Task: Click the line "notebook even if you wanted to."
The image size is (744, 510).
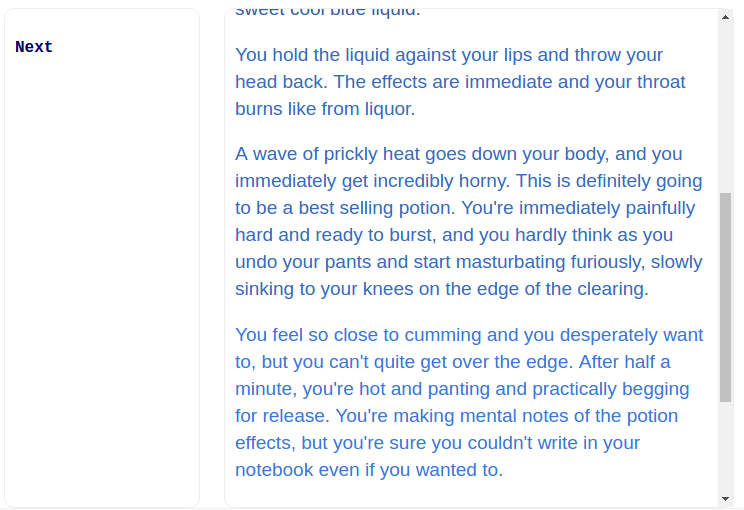Action: pos(369,470)
